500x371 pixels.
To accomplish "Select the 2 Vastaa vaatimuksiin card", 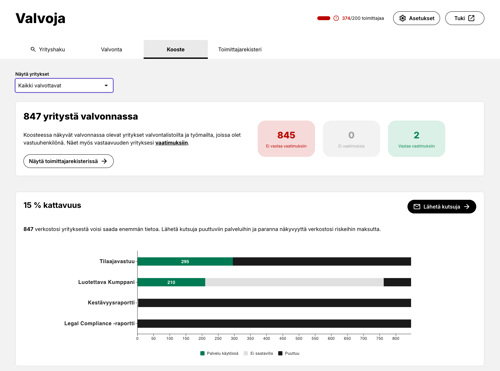I will pyautogui.click(x=416, y=139).
